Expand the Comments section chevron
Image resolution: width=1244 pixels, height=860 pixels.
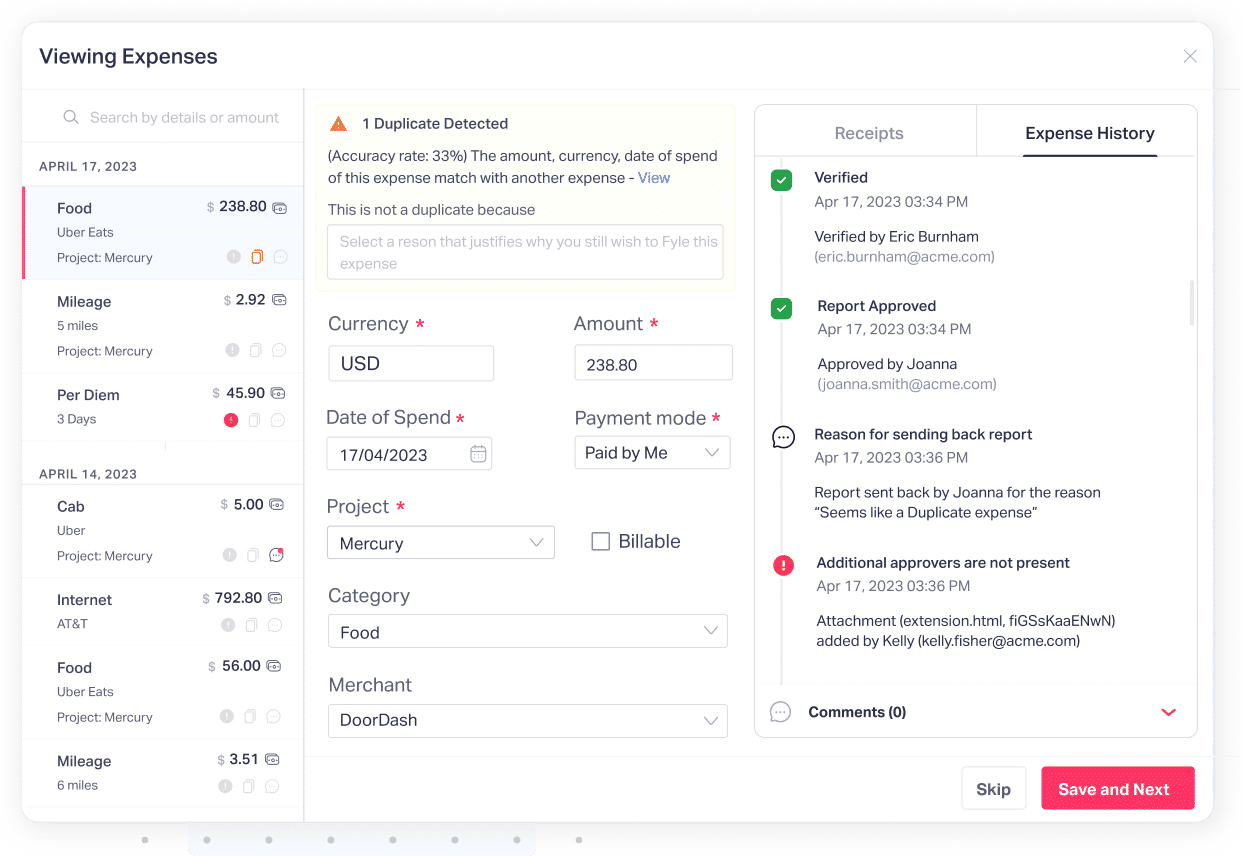pos(1168,712)
